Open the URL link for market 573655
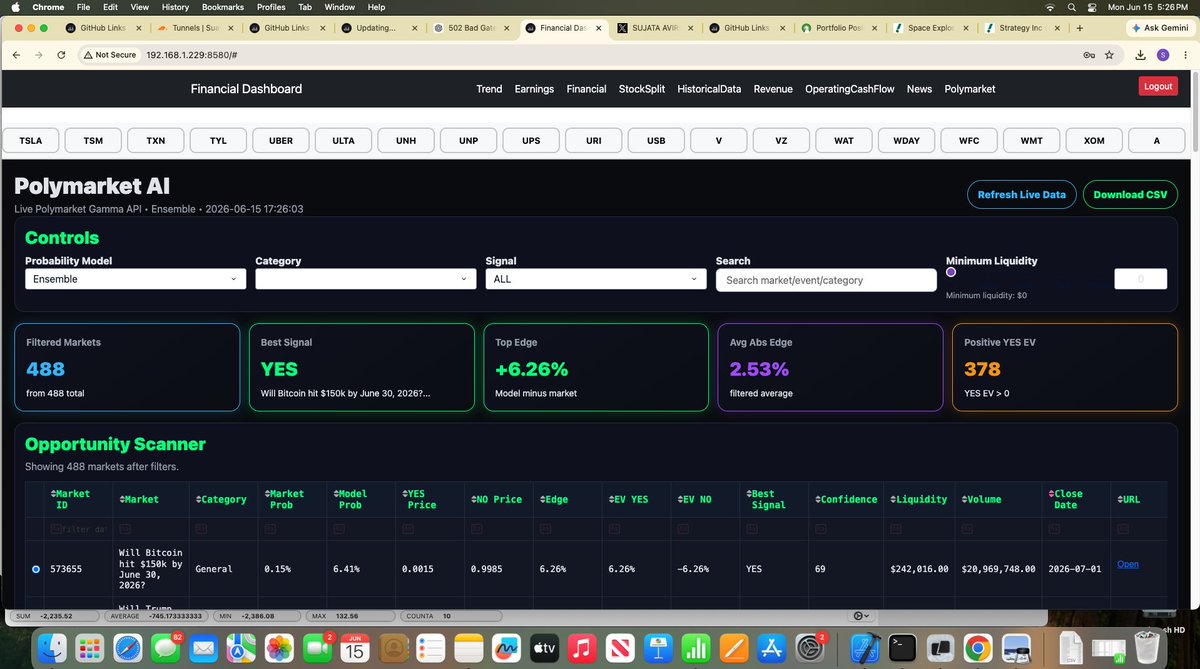Image resolution: width=1200 pixels, height=669 pixels. [1127, 565]
